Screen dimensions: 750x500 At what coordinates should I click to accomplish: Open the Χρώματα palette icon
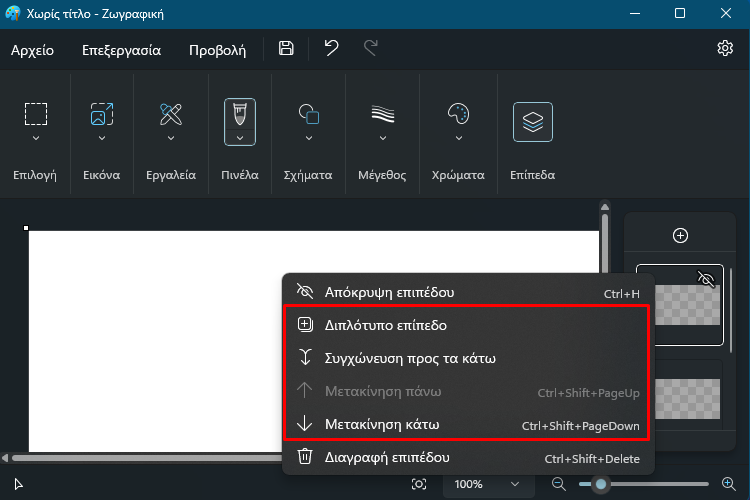(458, 114)
